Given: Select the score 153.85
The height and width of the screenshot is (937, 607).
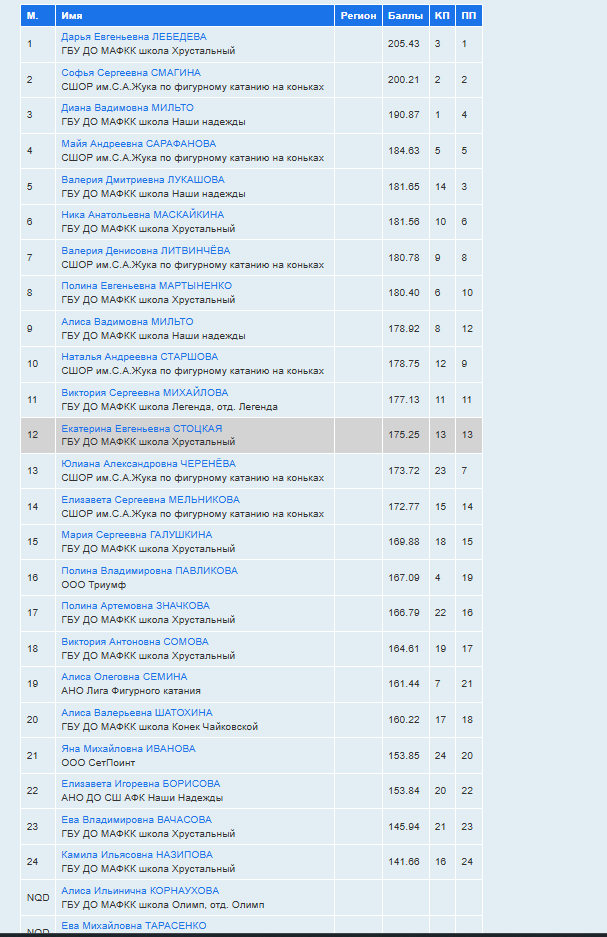Looking at the screenshot, I should coord(404,757).
